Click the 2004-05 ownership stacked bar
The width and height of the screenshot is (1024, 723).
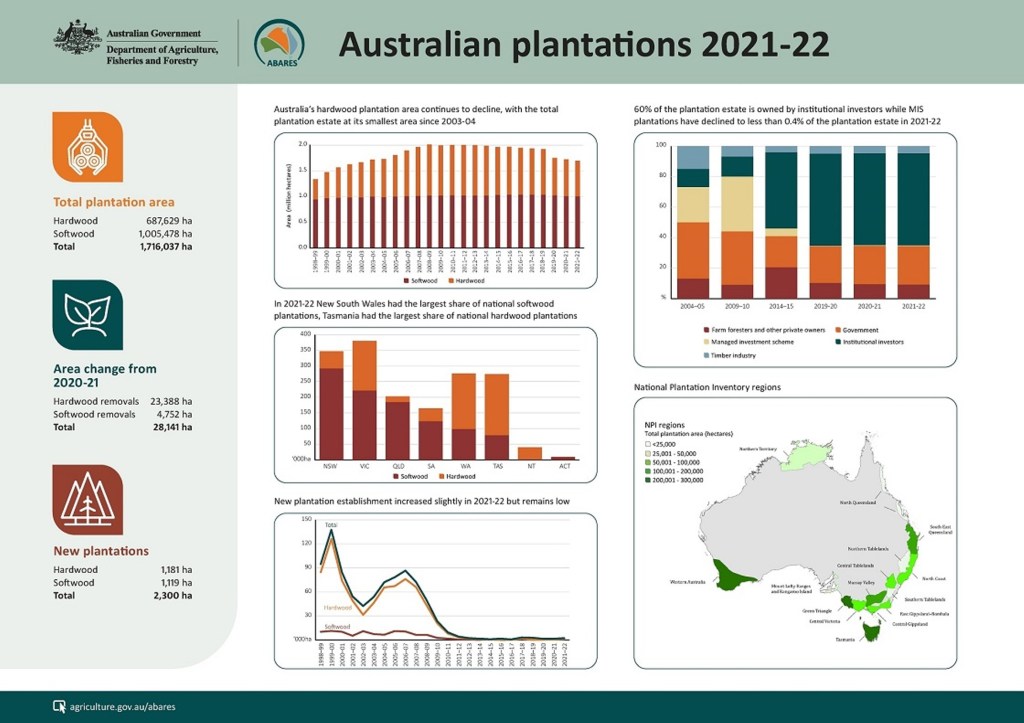tap(692, 222)
